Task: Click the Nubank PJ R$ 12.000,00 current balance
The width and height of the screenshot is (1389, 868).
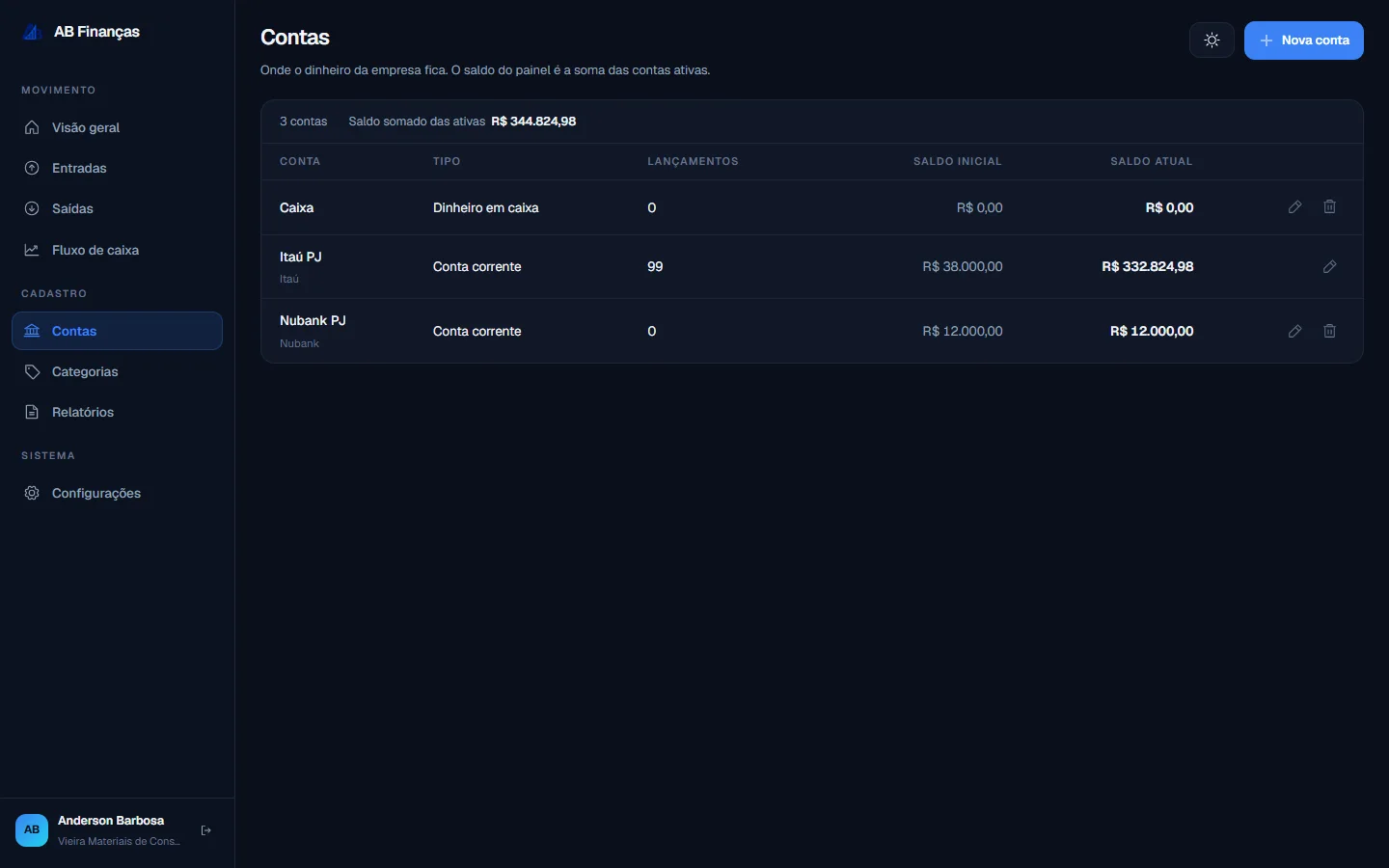Action: (1152, 331)
